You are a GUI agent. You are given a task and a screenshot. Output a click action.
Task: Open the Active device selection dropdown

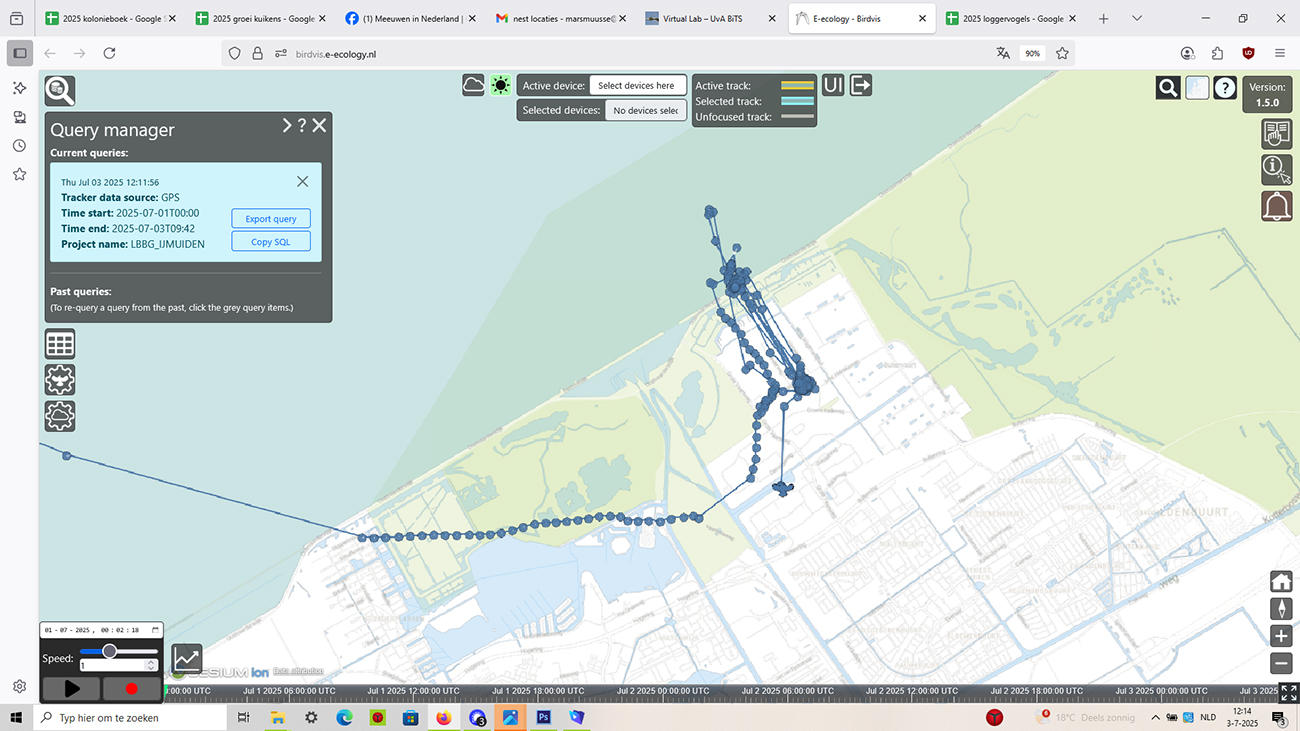(x=637, y=86)
